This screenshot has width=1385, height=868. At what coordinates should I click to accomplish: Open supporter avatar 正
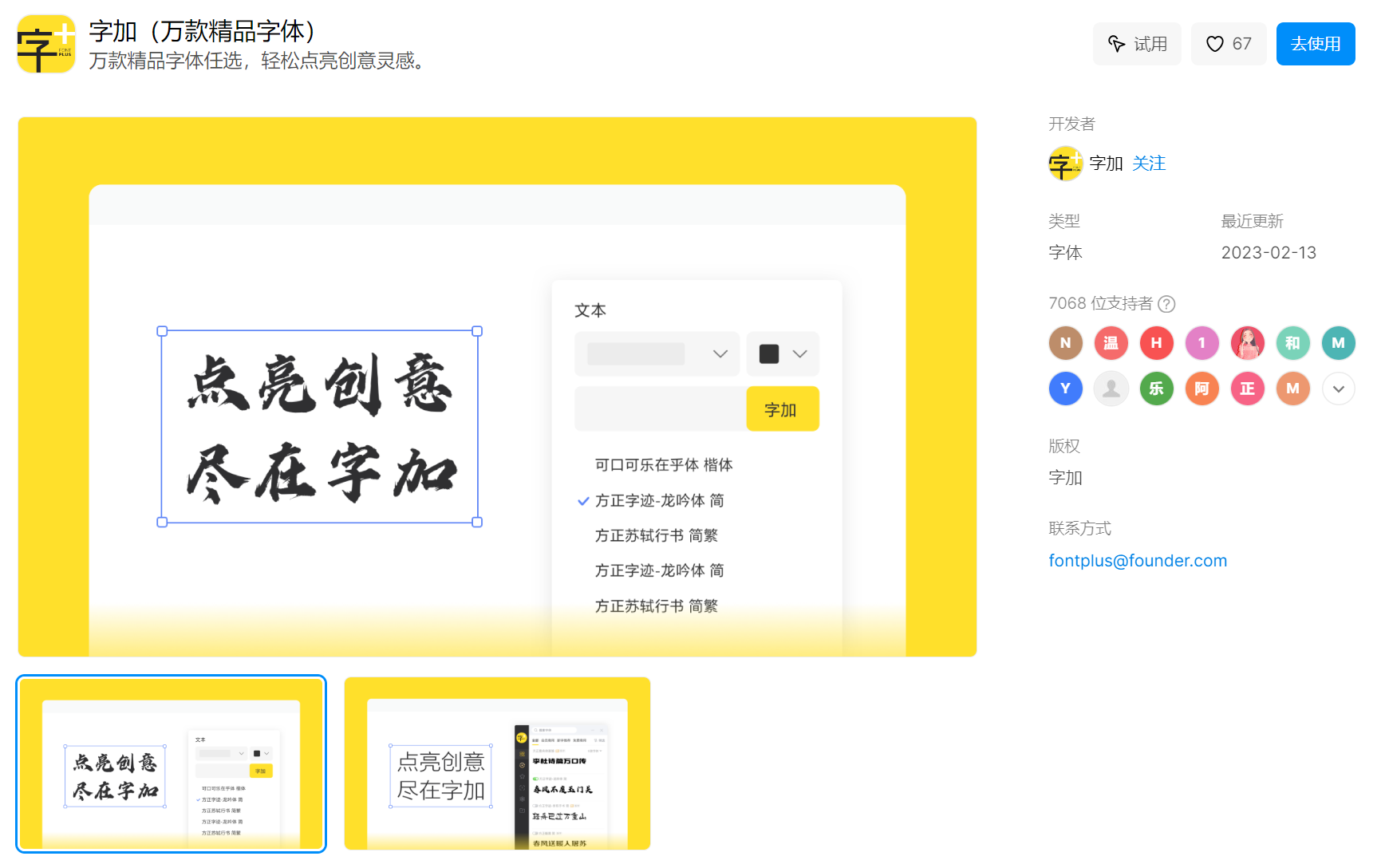1248,389
